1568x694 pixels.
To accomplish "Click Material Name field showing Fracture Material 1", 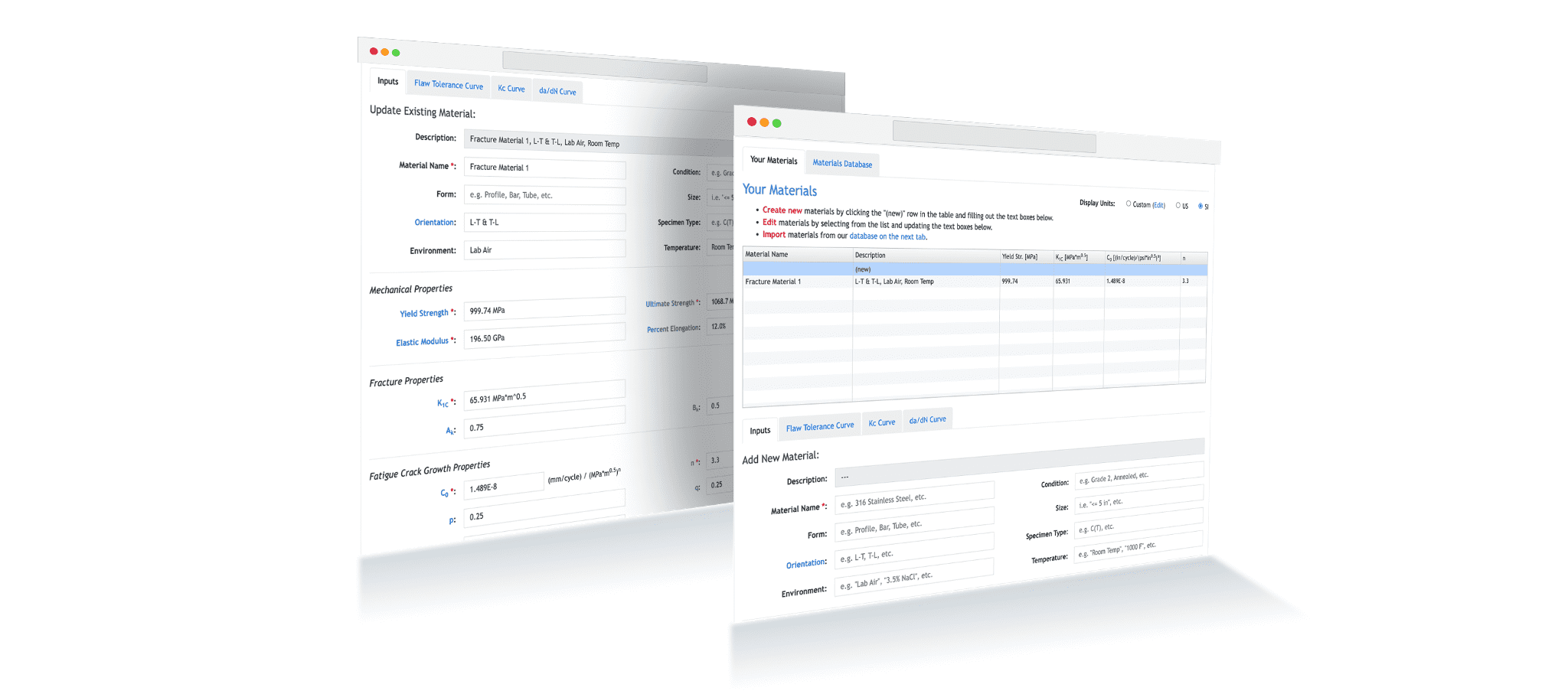I will click(x=544, y=168).
